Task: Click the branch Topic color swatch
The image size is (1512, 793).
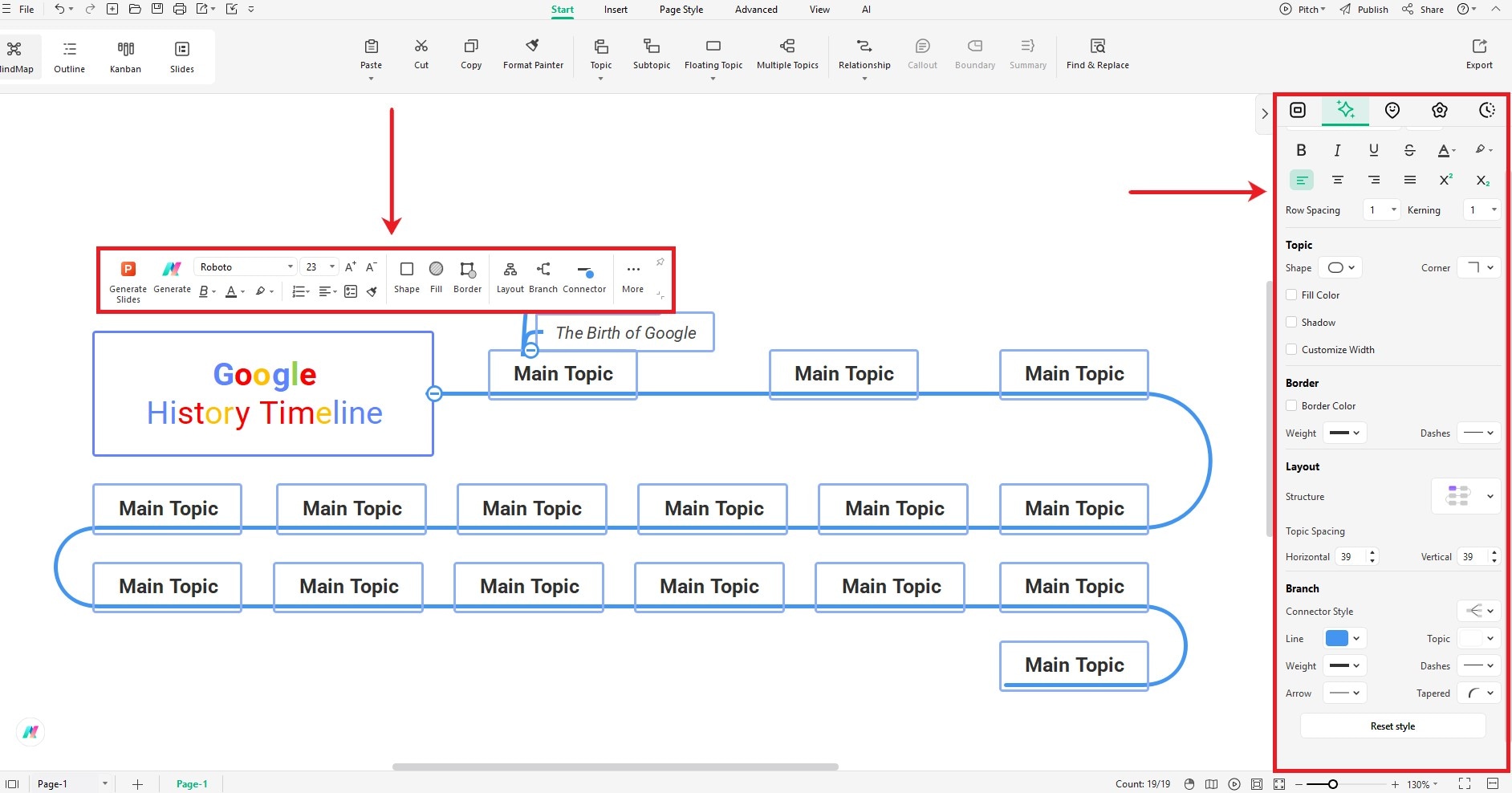Action: [1471, 638]
